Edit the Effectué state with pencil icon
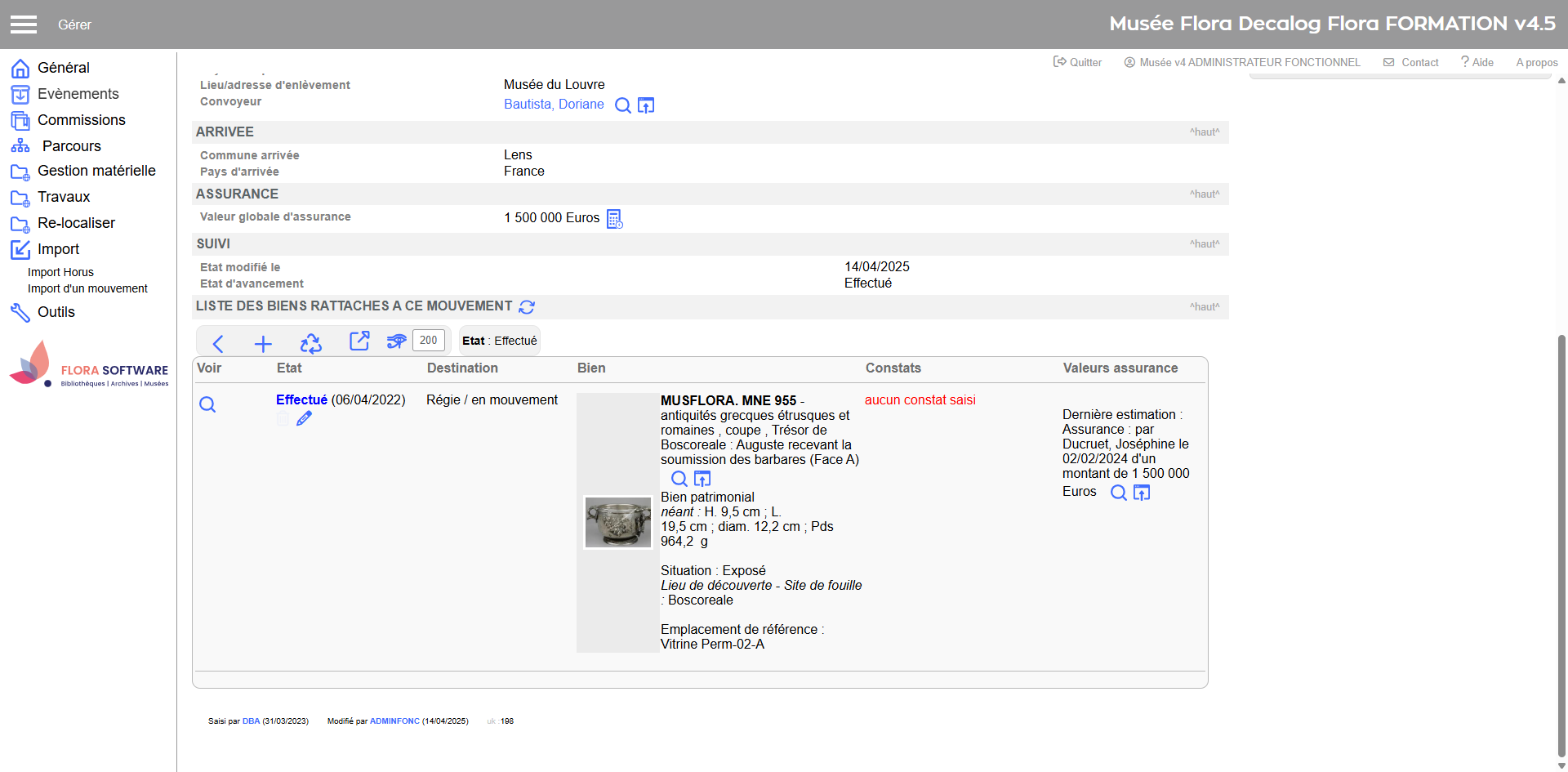This screenshot has height=772, width=1568. (x=304, y=419)
